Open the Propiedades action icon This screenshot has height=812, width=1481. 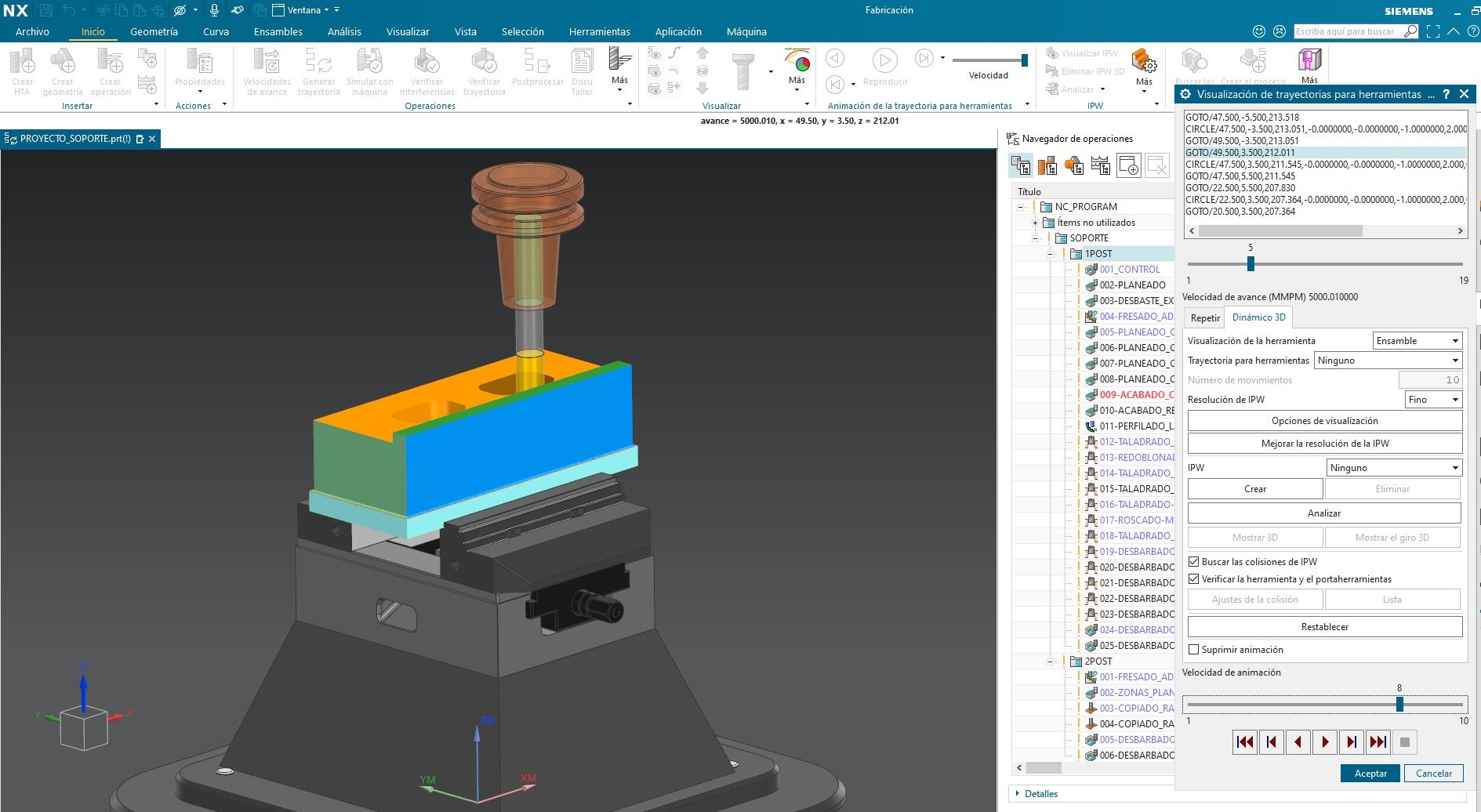199,61
